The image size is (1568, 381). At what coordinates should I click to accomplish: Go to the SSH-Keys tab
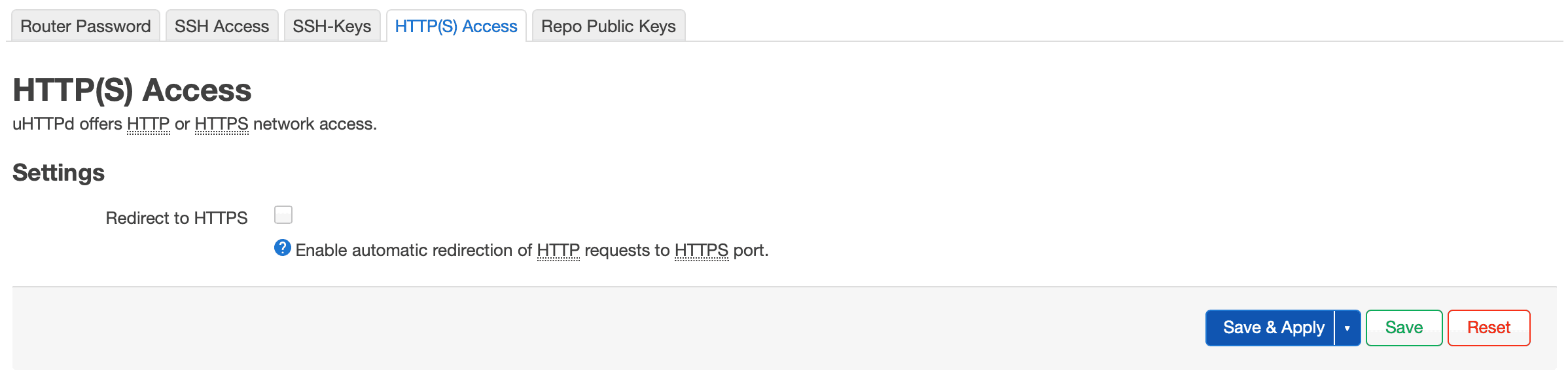coord(332,26)
